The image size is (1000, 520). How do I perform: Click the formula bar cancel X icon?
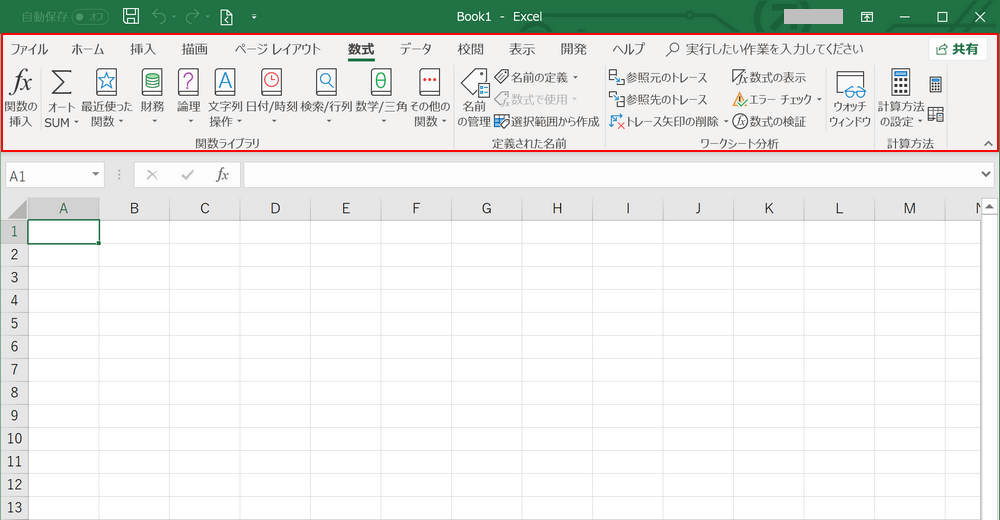coord(152,175)
